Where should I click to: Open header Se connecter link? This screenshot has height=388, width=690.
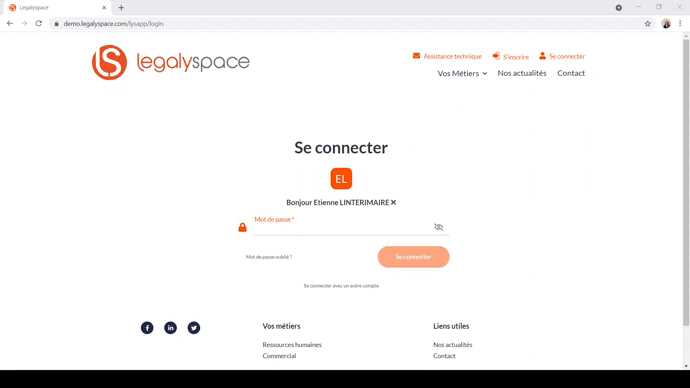[567, 56]
